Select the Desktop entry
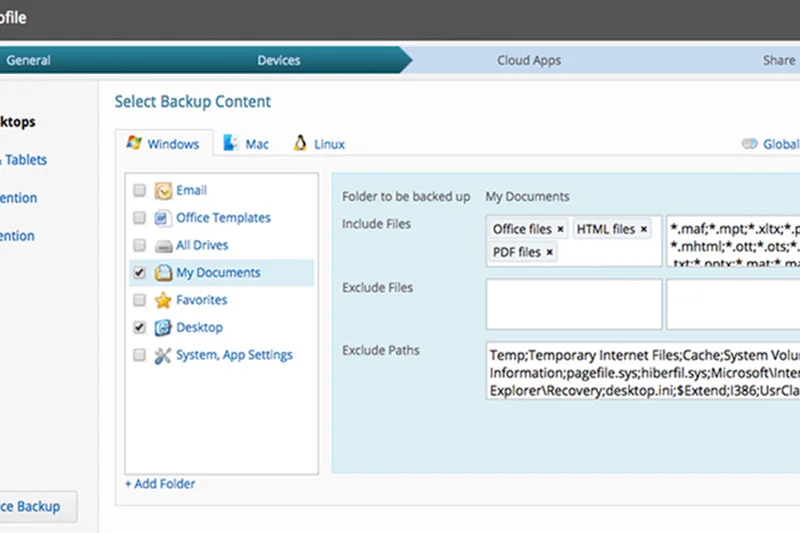The image size is (800, 533). (199, 327)
